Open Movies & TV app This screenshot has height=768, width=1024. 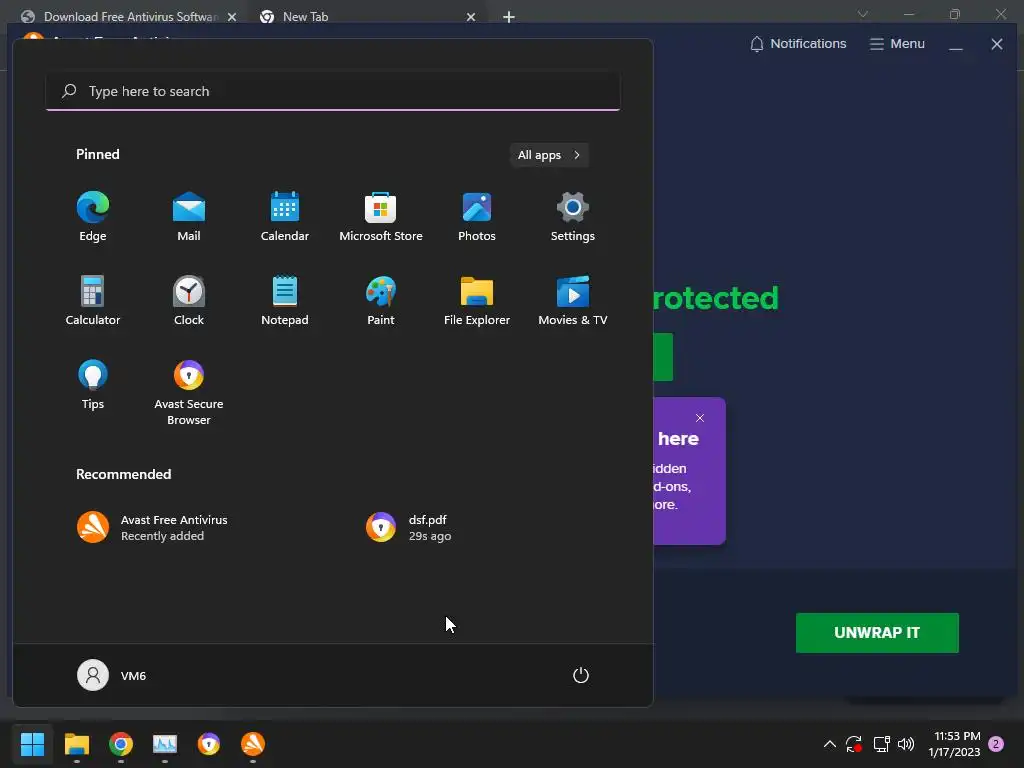(573, 300)
